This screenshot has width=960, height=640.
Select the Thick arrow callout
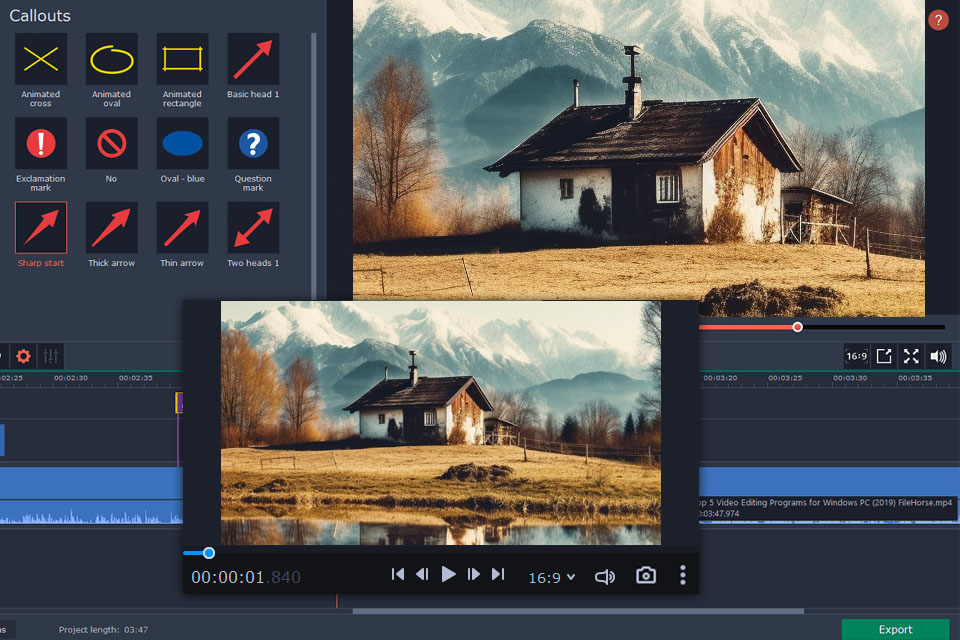[x=111, y=228]
